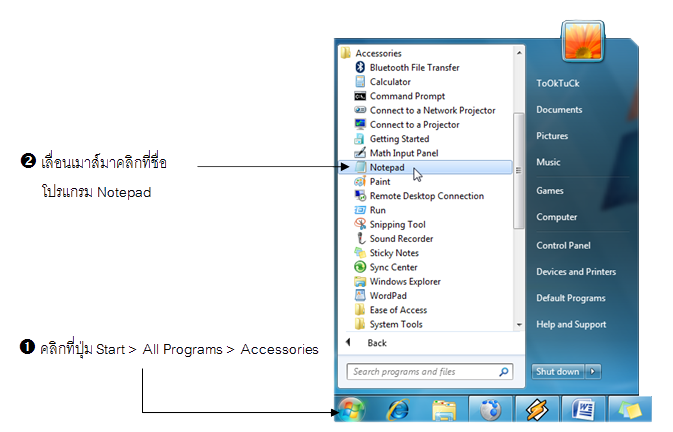Select the Remote Desktop Connection label
Image resolution: width=673 pixels, height=432 pixels.
[x=427, y=196]
